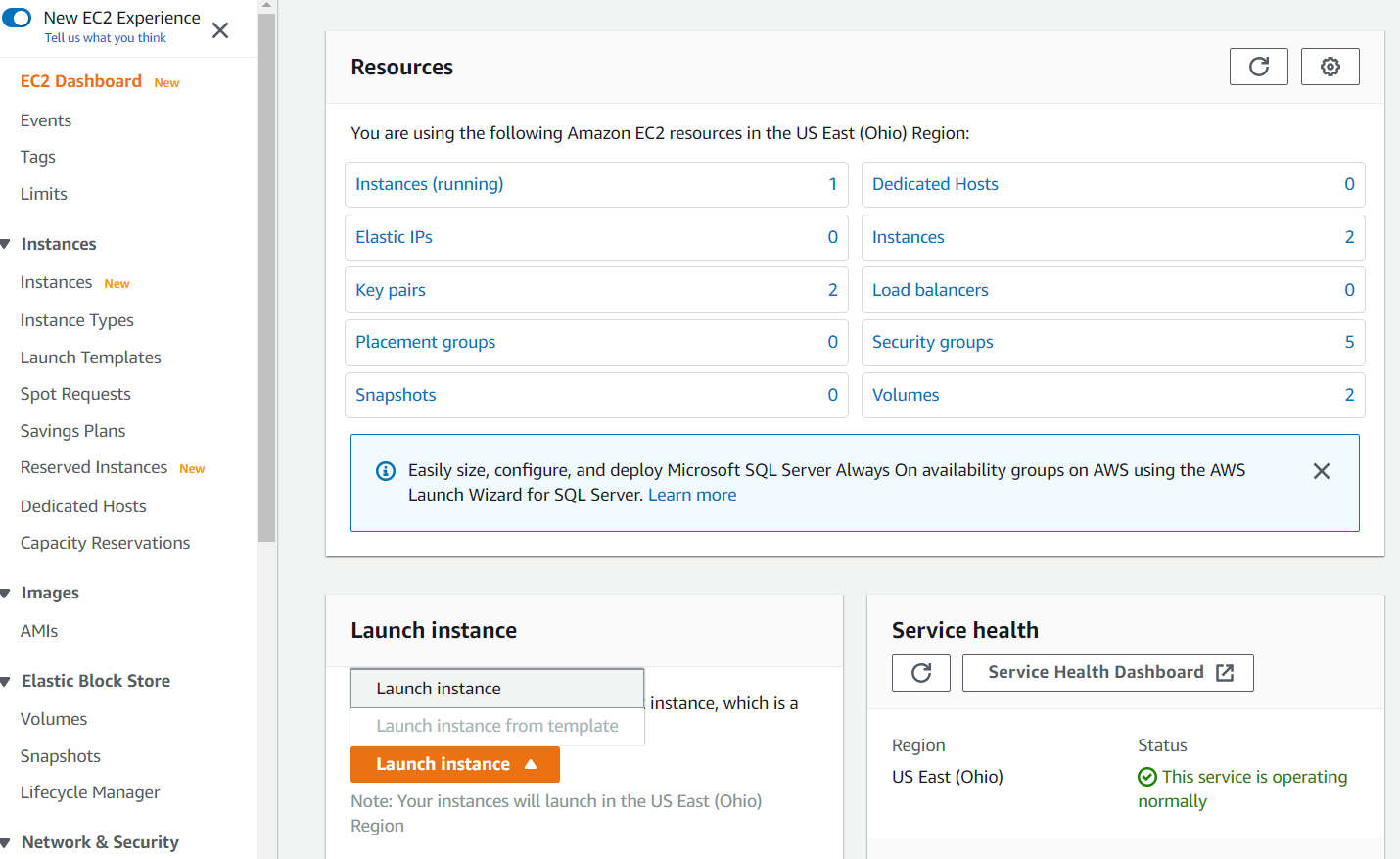Image resolution: width=1400 pixels, height=859 pixels.
Task: Open the Snapshots resource card
Action: 596,395
